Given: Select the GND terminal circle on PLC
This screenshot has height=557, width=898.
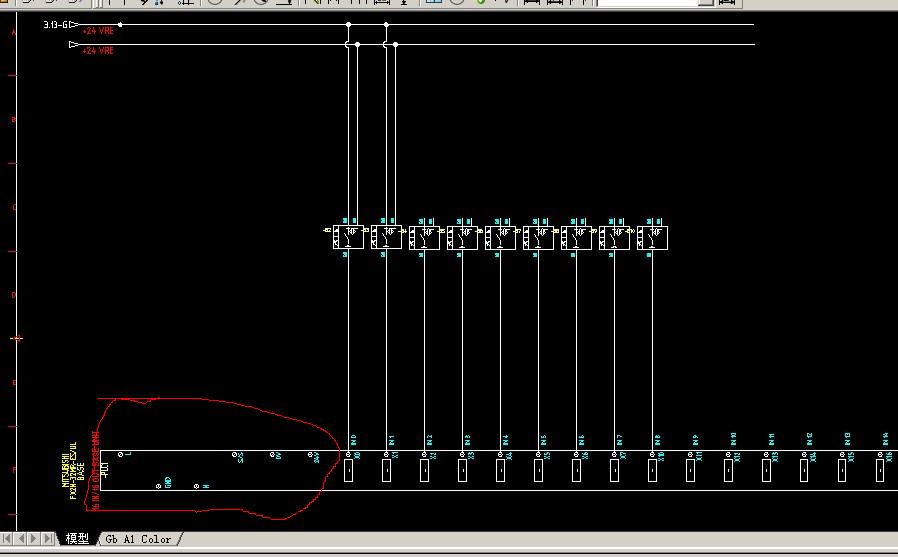Looking at the screenshot, I should point(158,486).
